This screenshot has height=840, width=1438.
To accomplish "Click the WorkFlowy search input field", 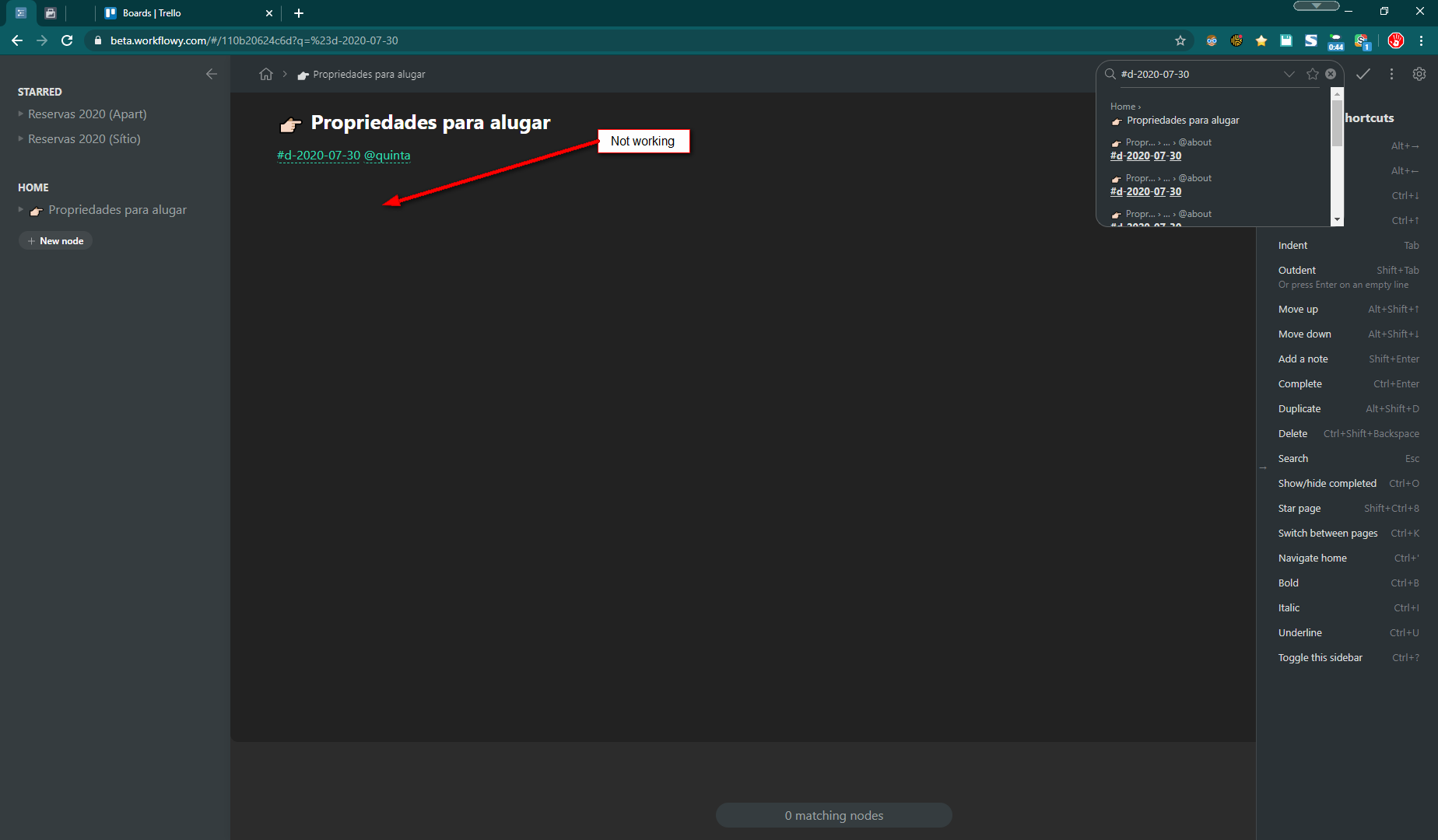I will point(1199,74).
